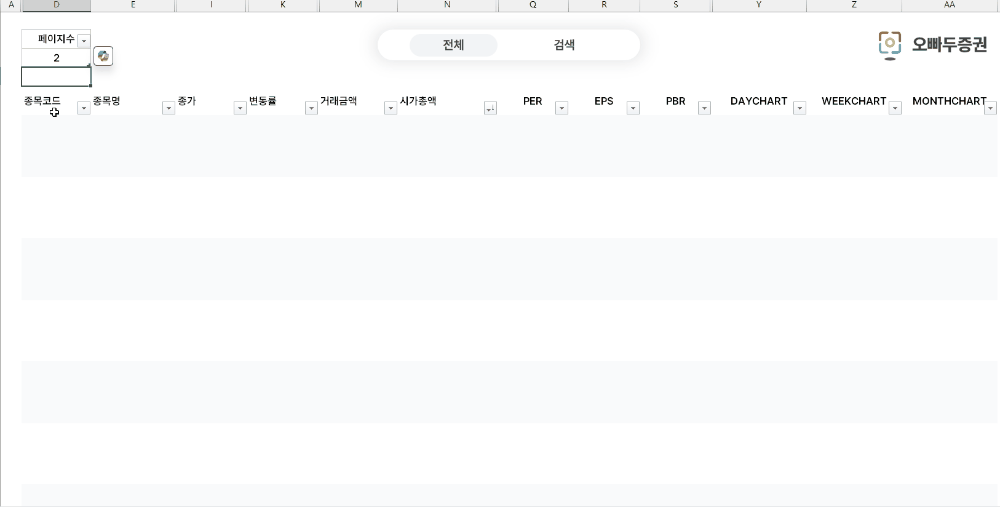Open the 거래금액 filter dropdown
Screen dimensions: 1000x507
[390, 108]
